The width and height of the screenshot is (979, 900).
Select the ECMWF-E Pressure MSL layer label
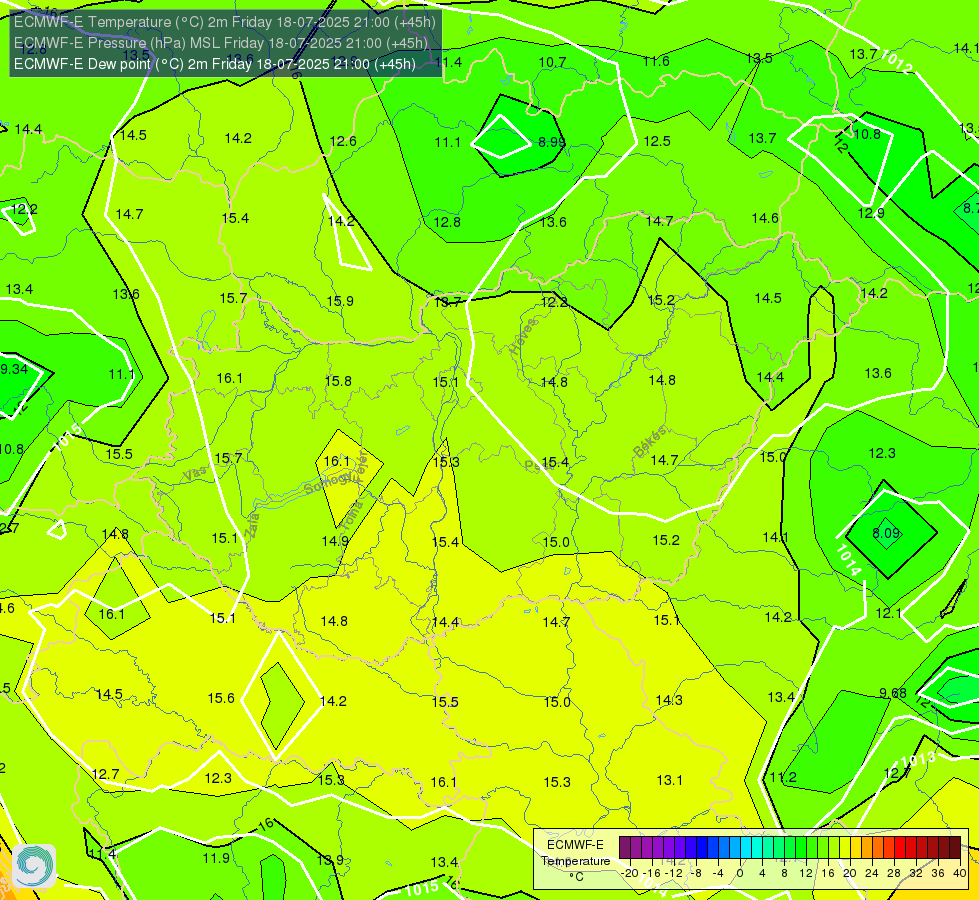coord(221,43)
